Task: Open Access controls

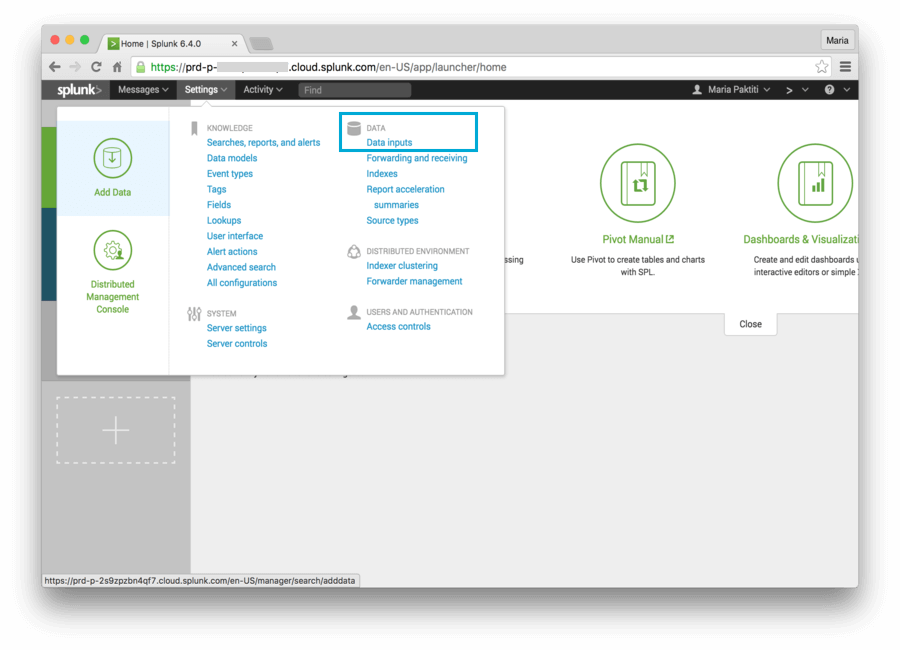Action: click(398, 327)
